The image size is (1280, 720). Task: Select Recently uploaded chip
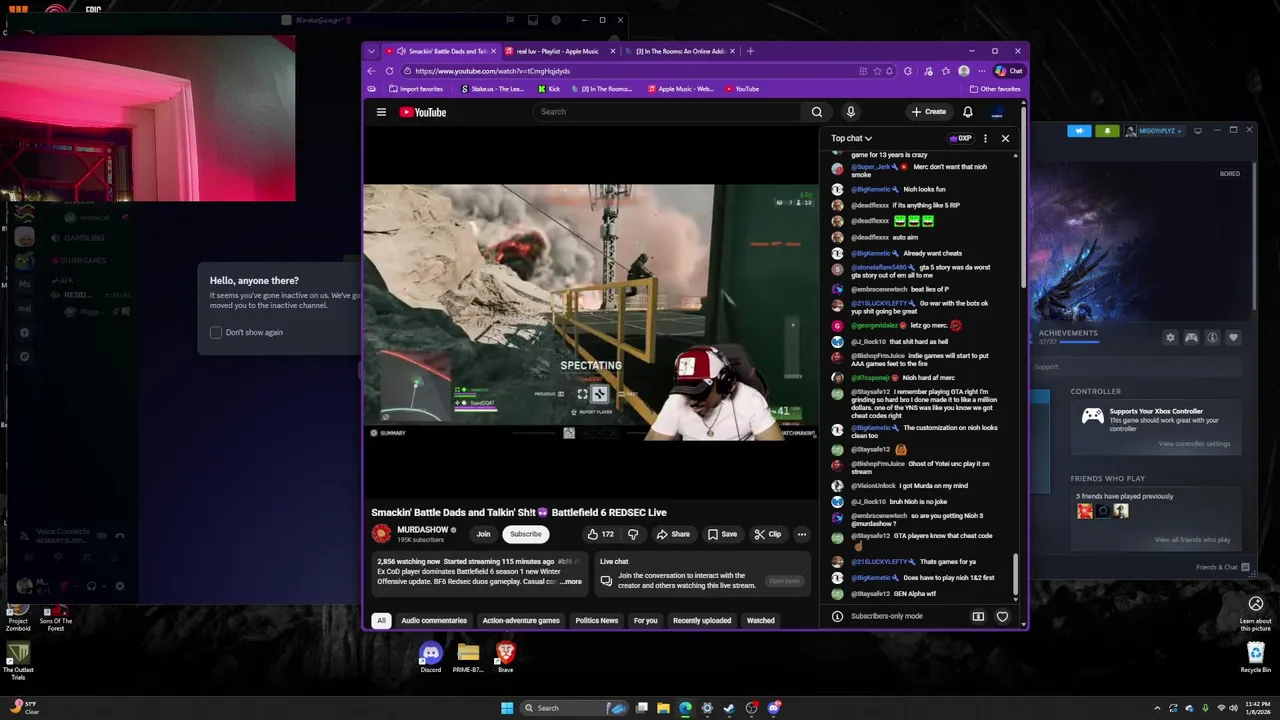click(702, 620)
